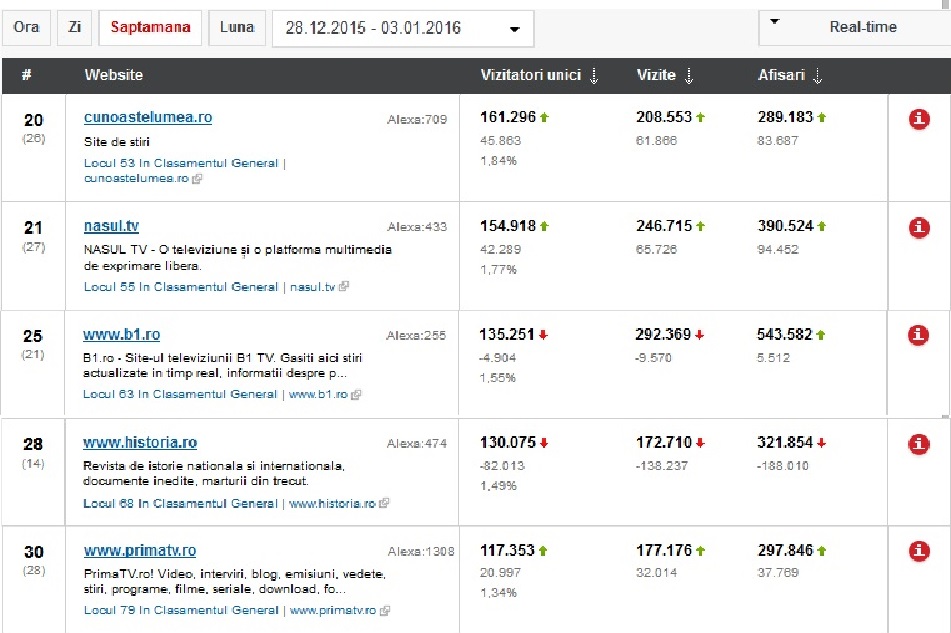Screen dimensions: 951x633
Task: Expand the Real-time dropdown
Action: pos(855,27)
